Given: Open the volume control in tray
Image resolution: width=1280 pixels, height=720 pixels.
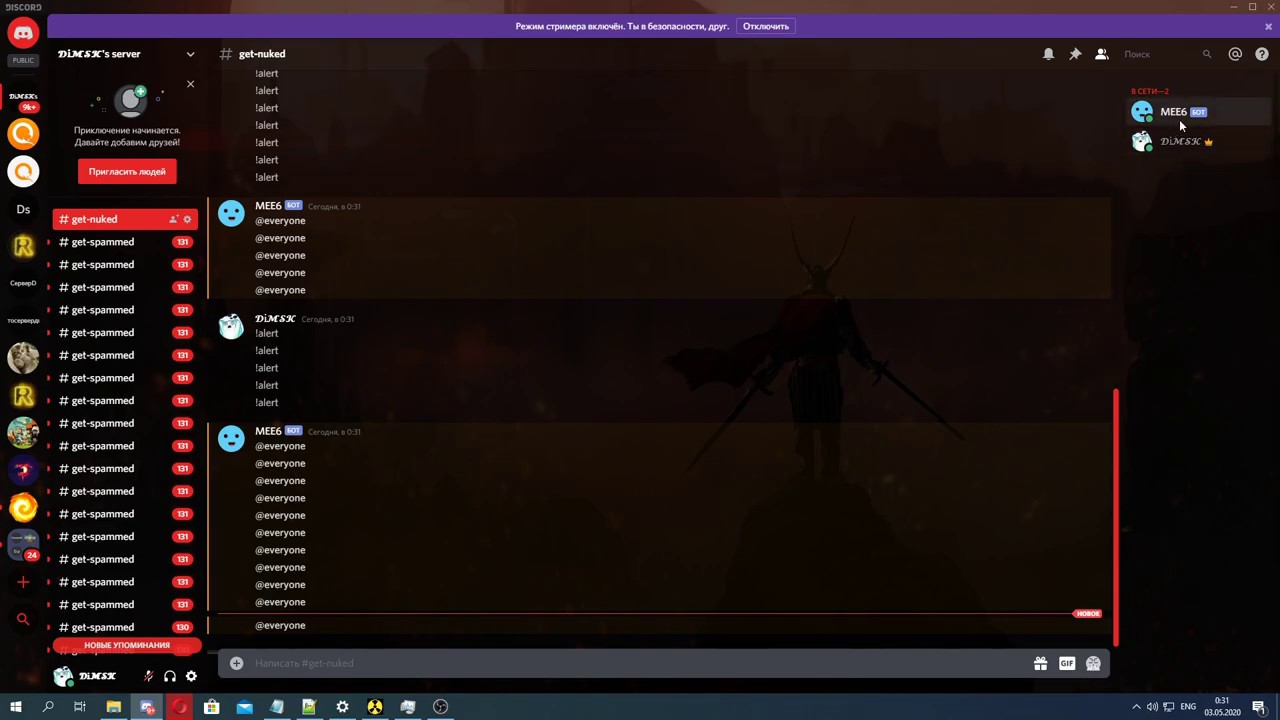Looking at the screenshot, I should (1152, 707).
